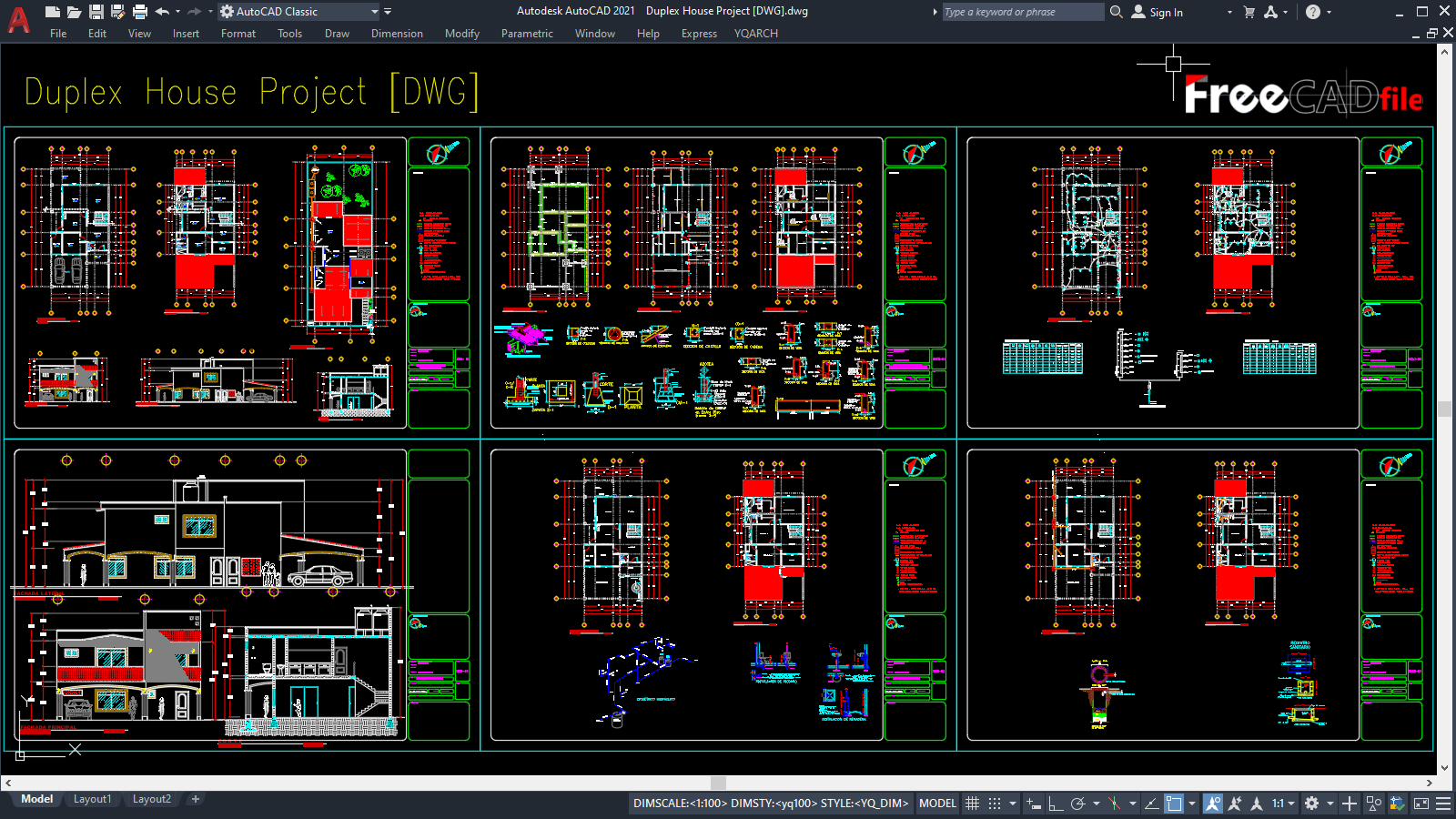The image size is (1456, 819).
Task: Open snap mode settings dropdown arrow
Action: click(x=1013, y=804)
